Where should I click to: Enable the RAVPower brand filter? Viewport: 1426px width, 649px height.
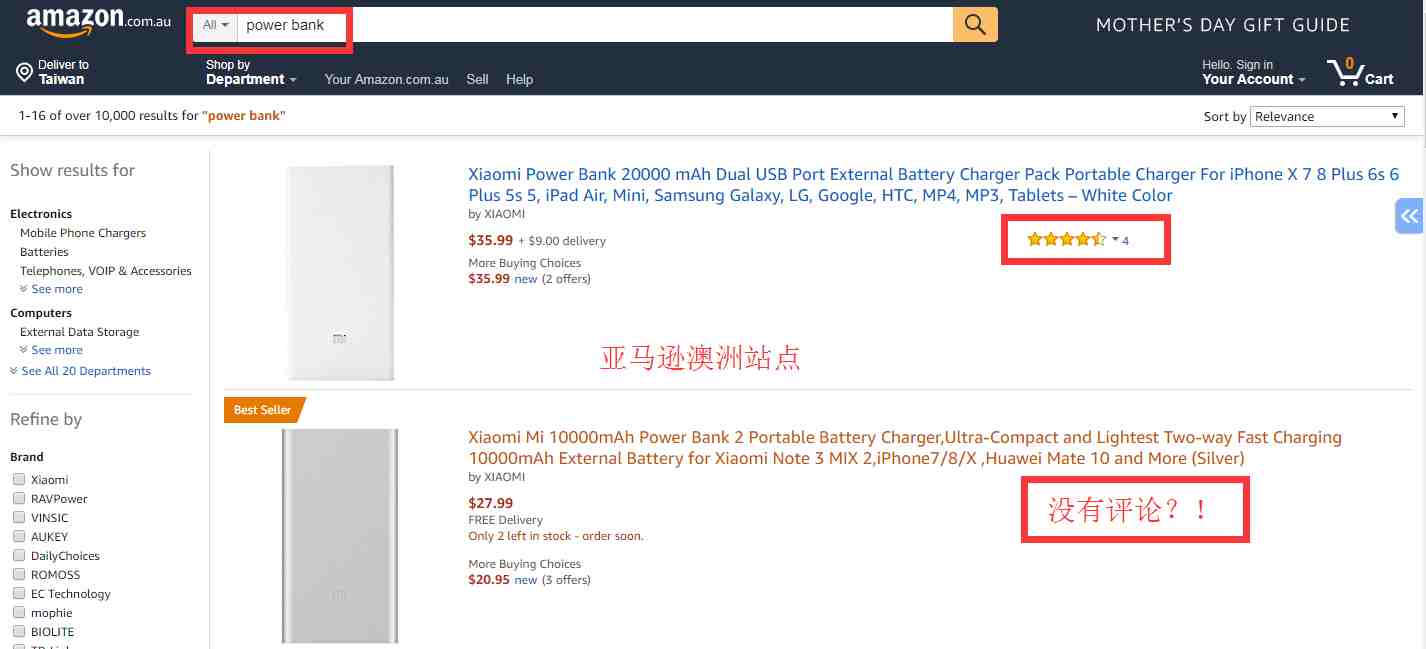[x=18, y=498]
